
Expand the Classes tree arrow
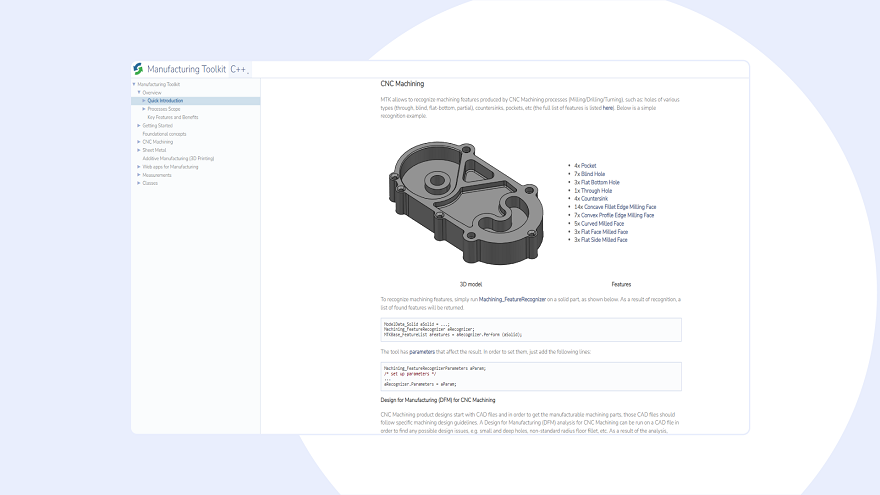(x=139, y=183)
